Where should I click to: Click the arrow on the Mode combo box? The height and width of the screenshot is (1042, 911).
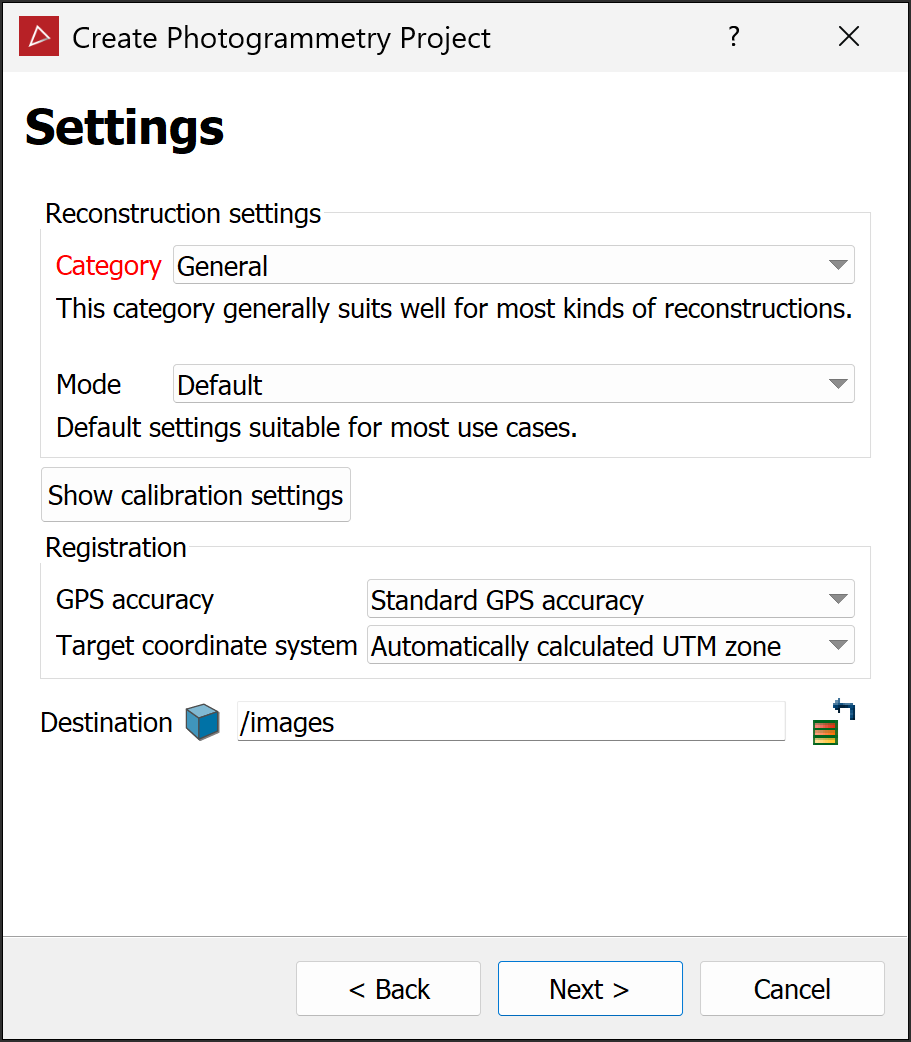(x=838, y=384)
